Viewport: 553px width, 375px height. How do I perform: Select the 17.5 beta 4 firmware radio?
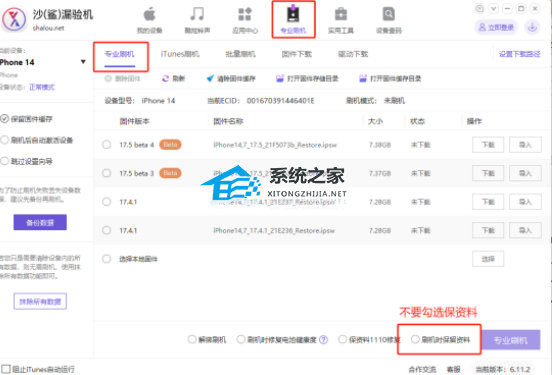click(107, 145)
